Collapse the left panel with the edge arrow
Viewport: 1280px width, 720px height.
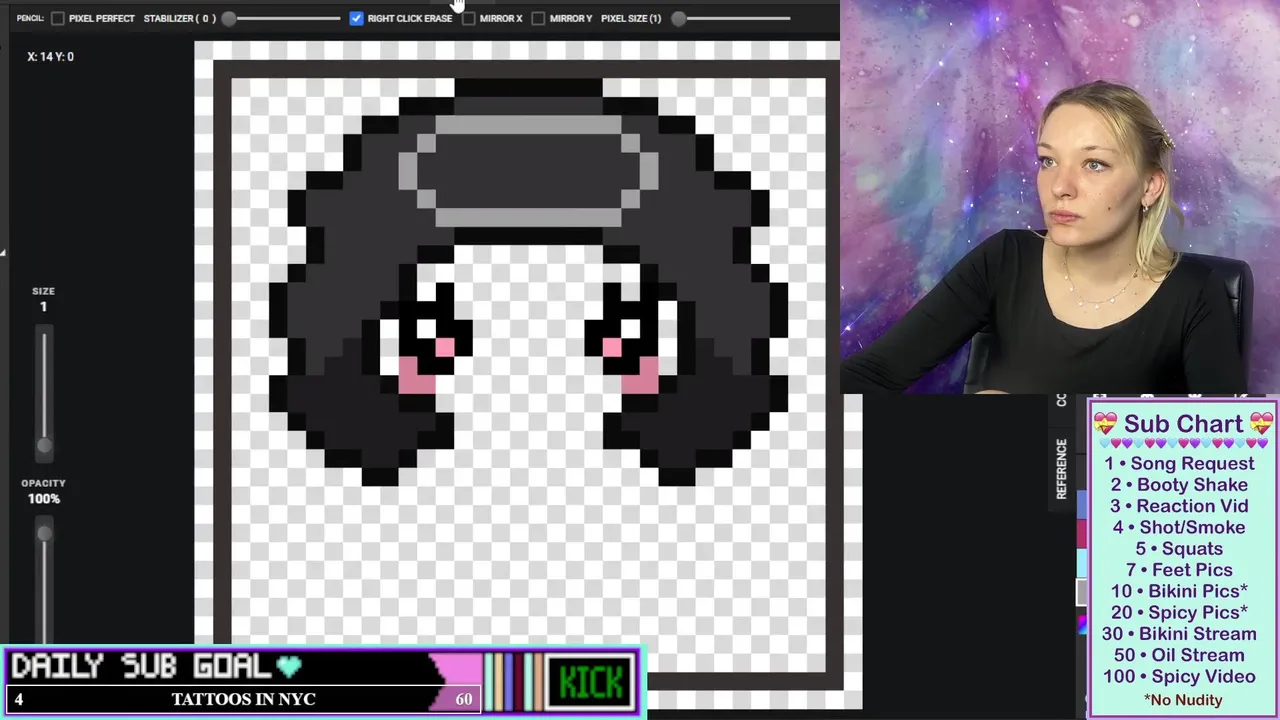click(x=3, y=252)
